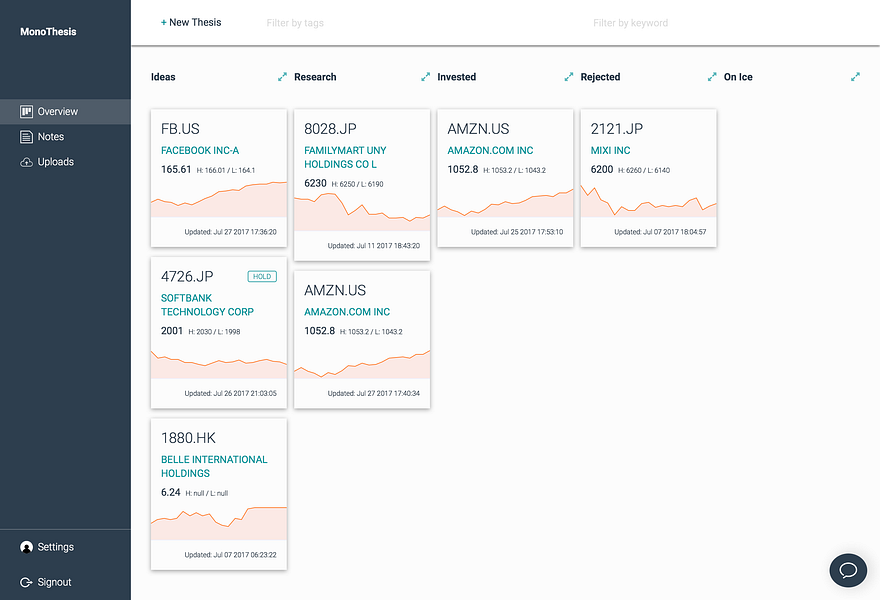Focus the Filter by tags field
Image resolution: width=880 pixels, height=600 pixels.
295,23
